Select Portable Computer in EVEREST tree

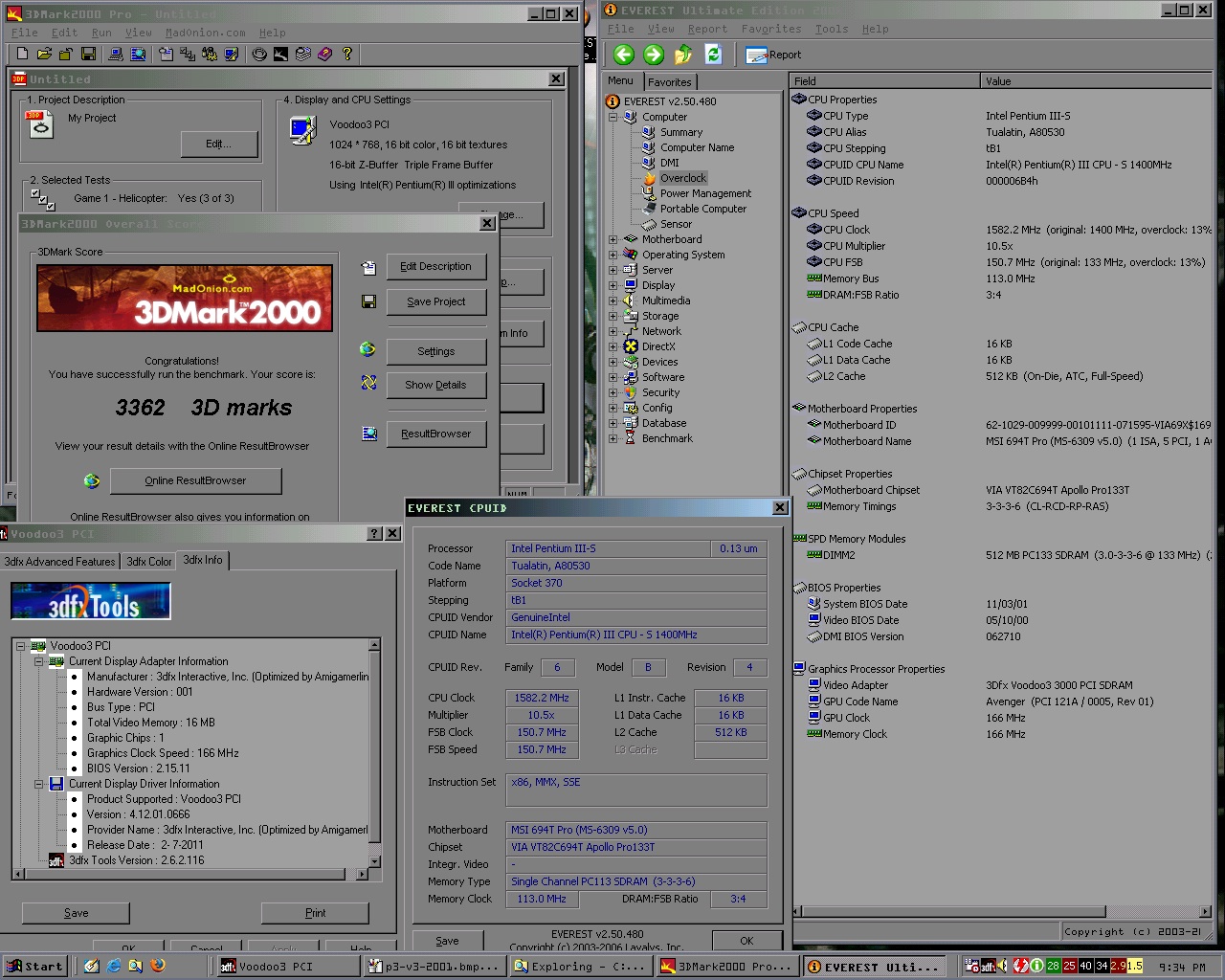point(702,209)
